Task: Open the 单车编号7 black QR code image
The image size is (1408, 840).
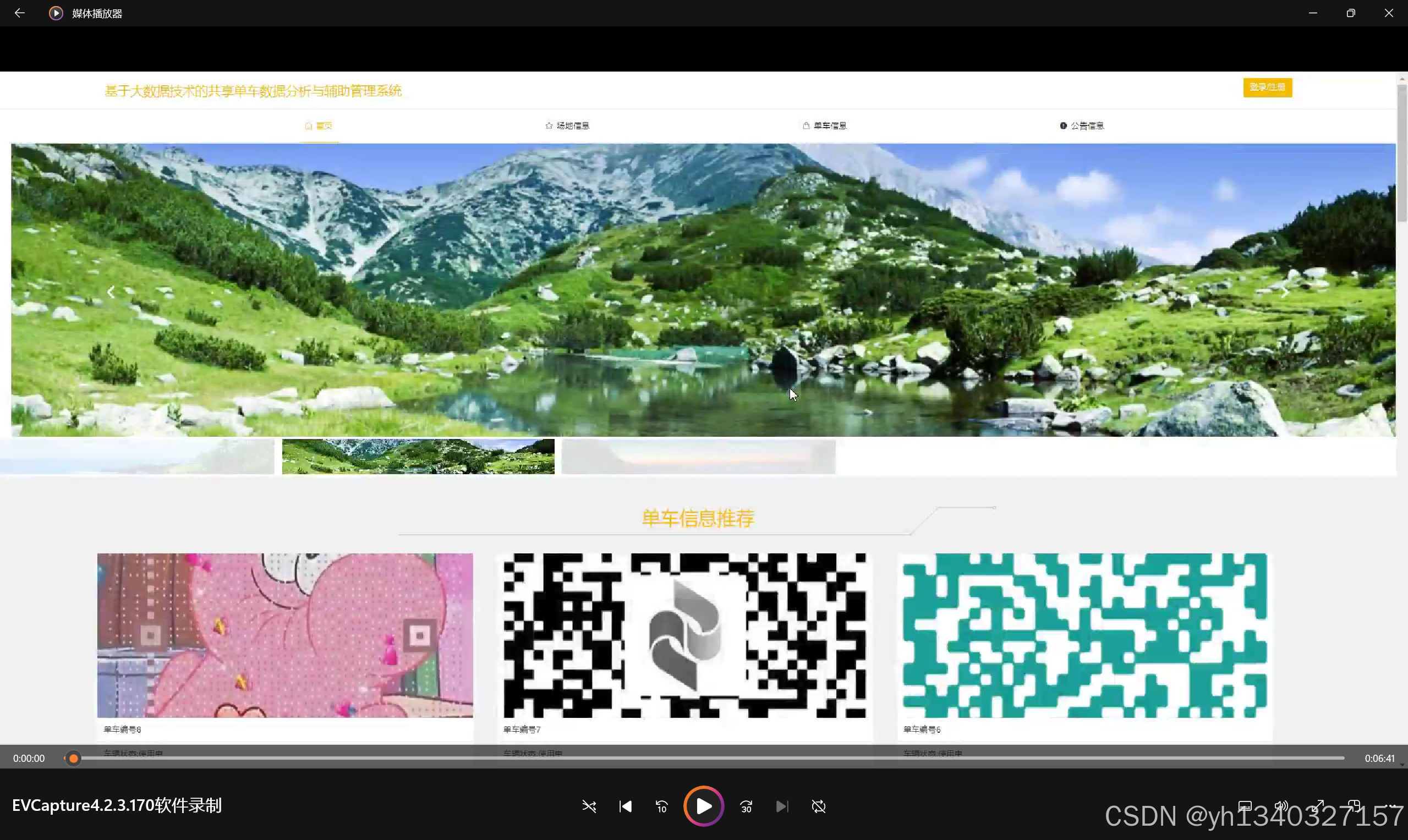Action: (684, 635)
